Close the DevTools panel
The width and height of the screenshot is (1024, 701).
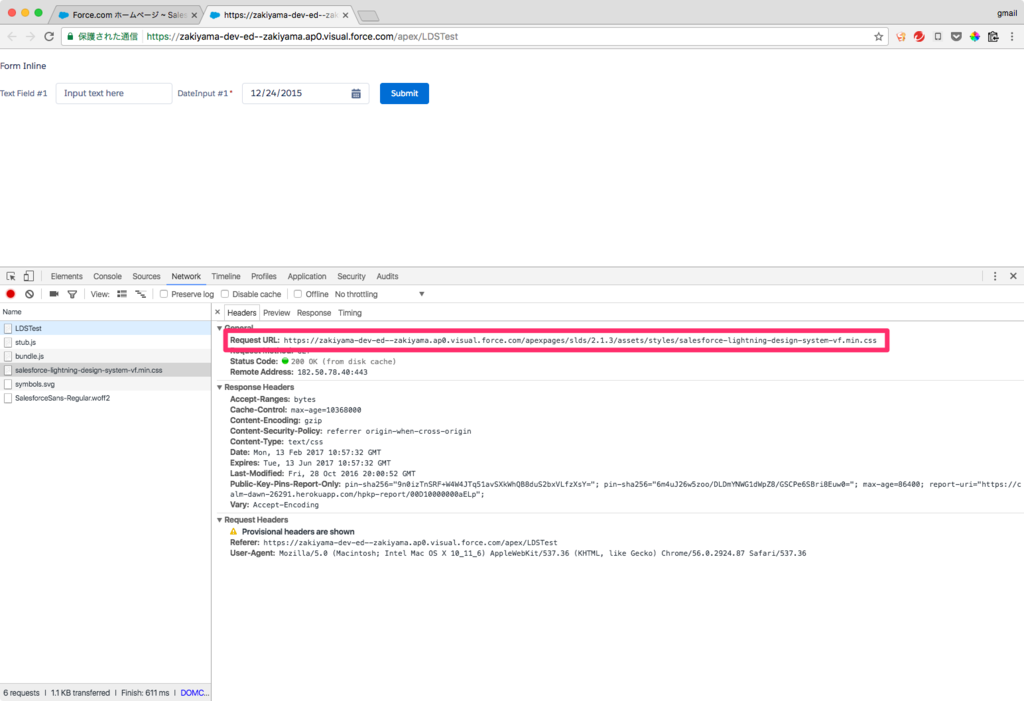click(x=1013, y=276)
